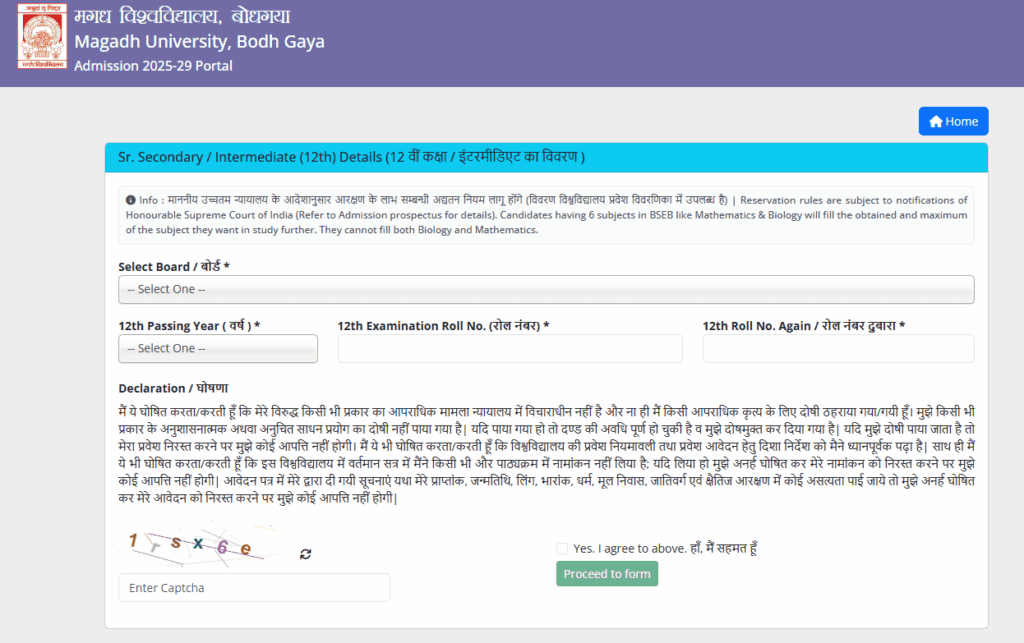1024x643 pixels.
Task: Click the '12th Roll No. Again' label
Action: click(804, 326)
